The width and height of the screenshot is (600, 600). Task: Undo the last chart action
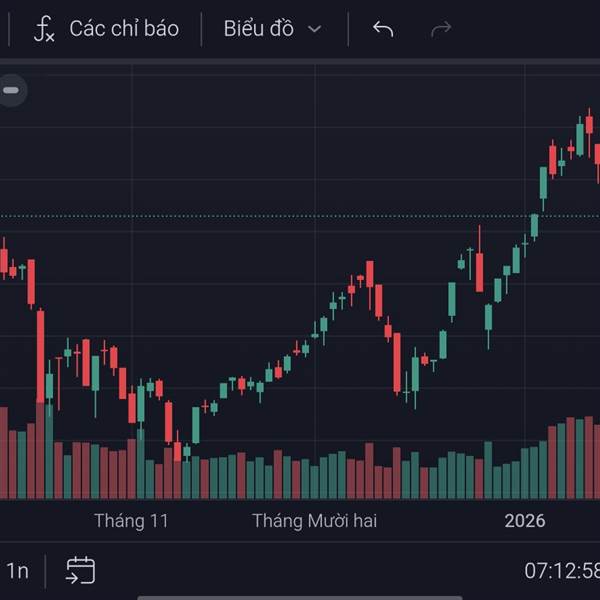(x=383, y=29)
